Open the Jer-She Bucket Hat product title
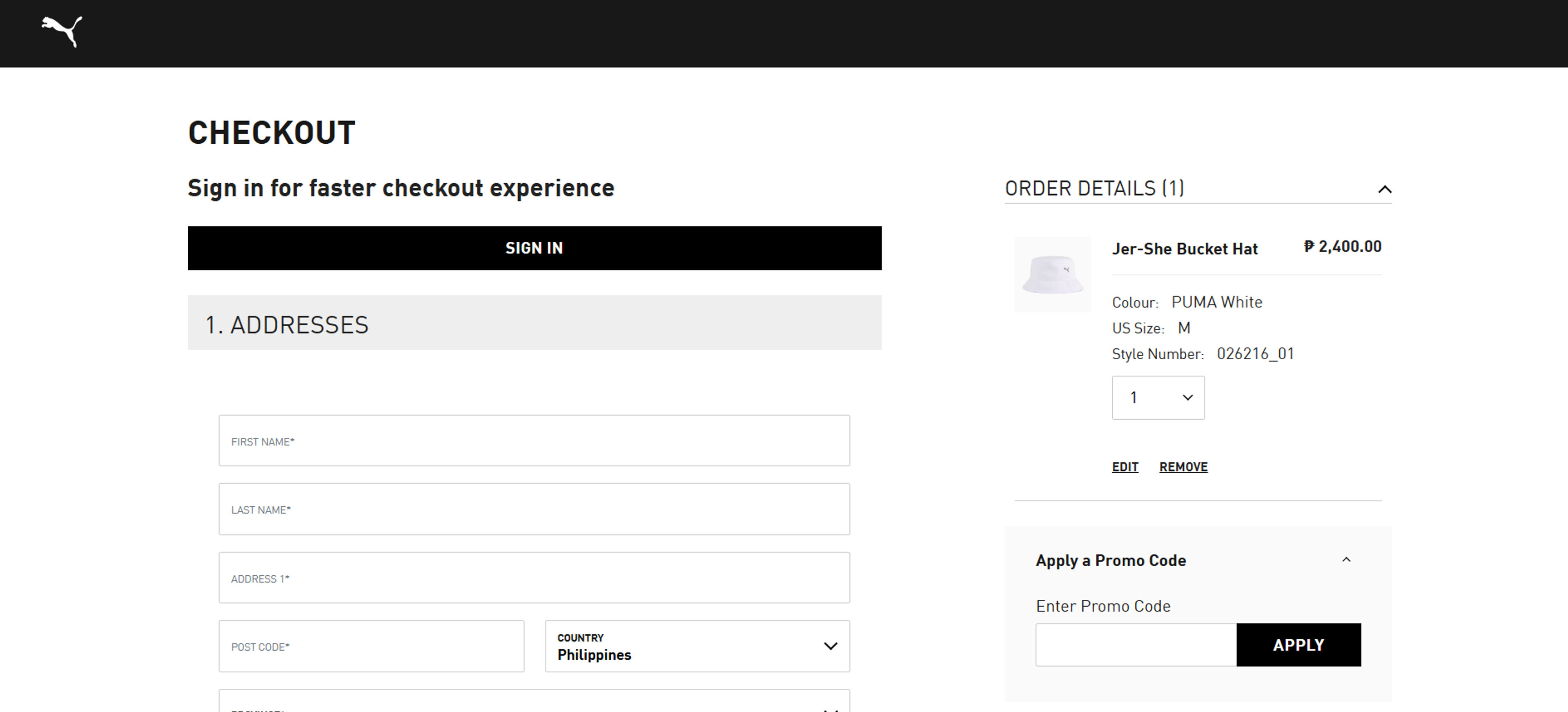 coord(1185,249)
